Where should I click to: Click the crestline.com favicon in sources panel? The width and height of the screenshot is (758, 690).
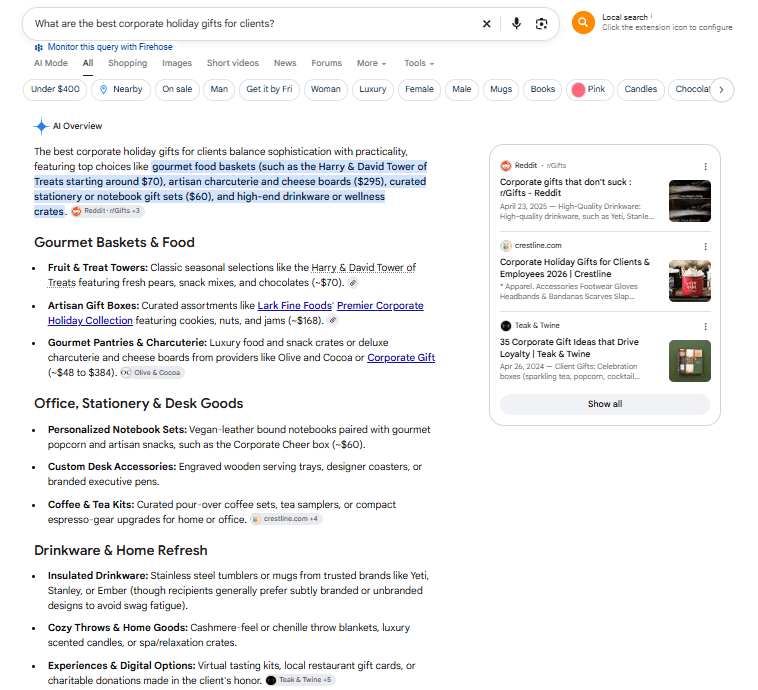506,246
